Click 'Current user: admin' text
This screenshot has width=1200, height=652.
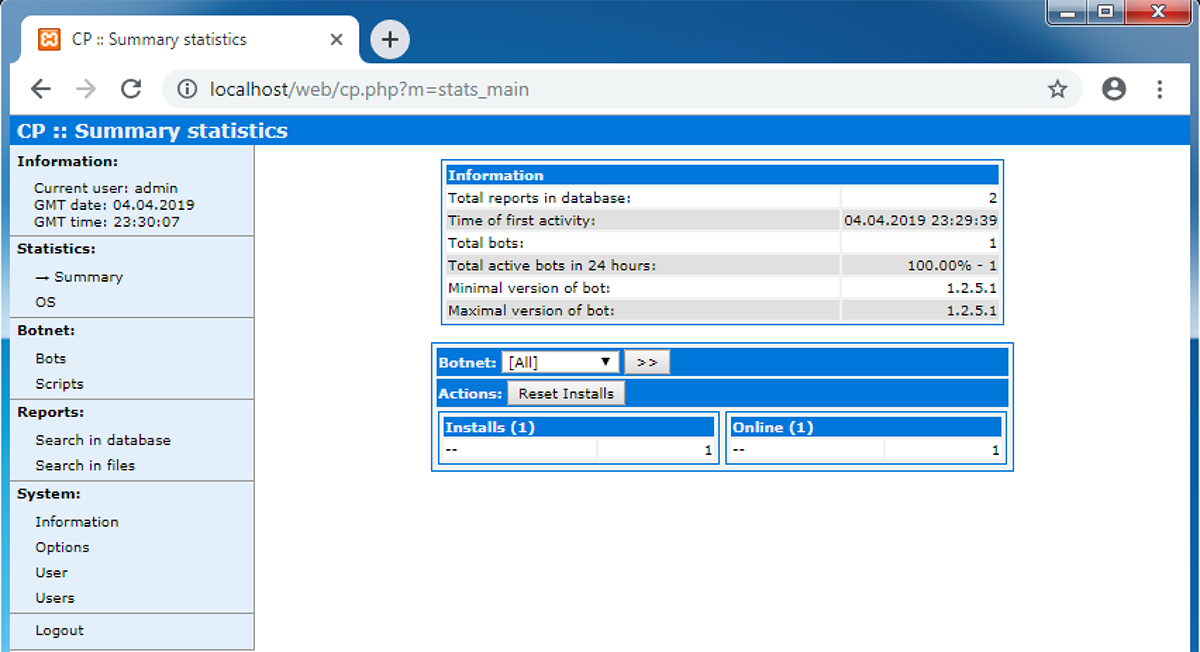pyautogui.click(x=105, y=188)
